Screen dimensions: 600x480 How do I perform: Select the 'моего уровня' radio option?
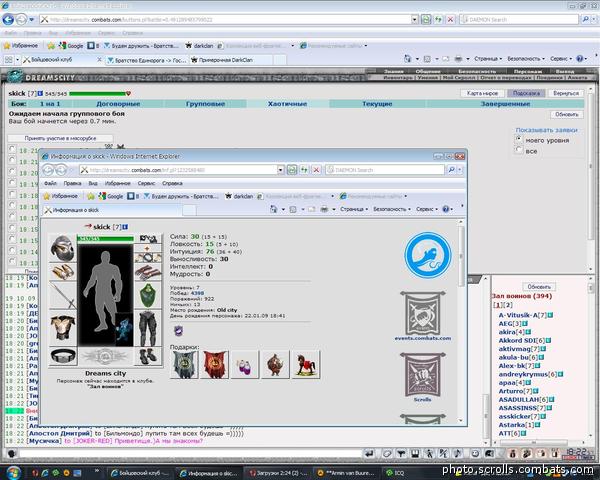tap(519, 139)
